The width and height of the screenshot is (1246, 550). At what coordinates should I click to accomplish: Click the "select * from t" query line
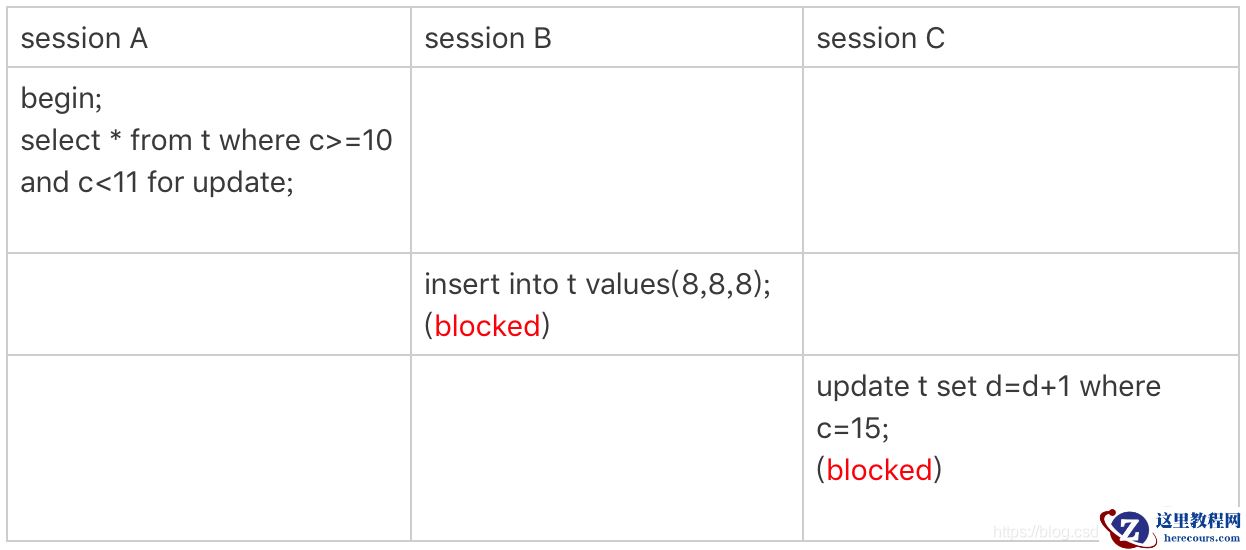206,140
